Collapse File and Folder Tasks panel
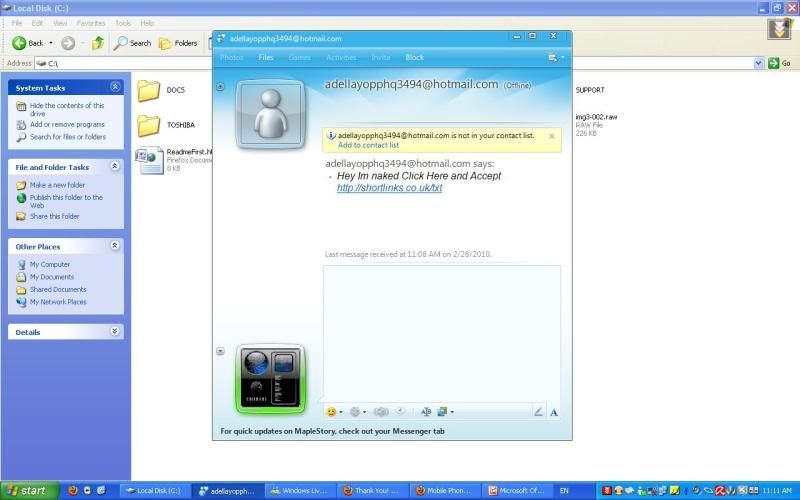This screenshot has height=500, width=800. 115,166
